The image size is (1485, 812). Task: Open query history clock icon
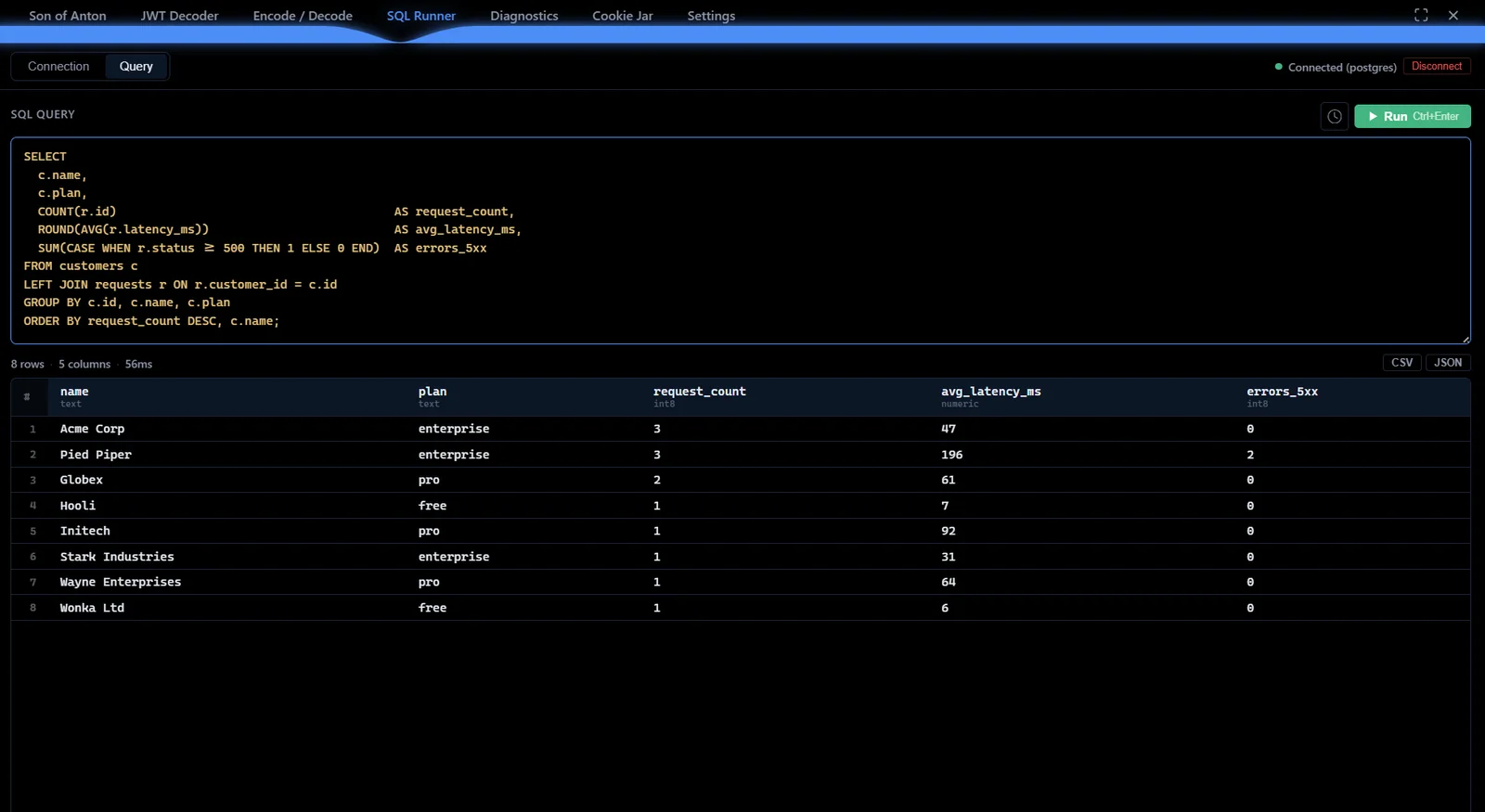pyautogui.click(x=1334, y=116)
